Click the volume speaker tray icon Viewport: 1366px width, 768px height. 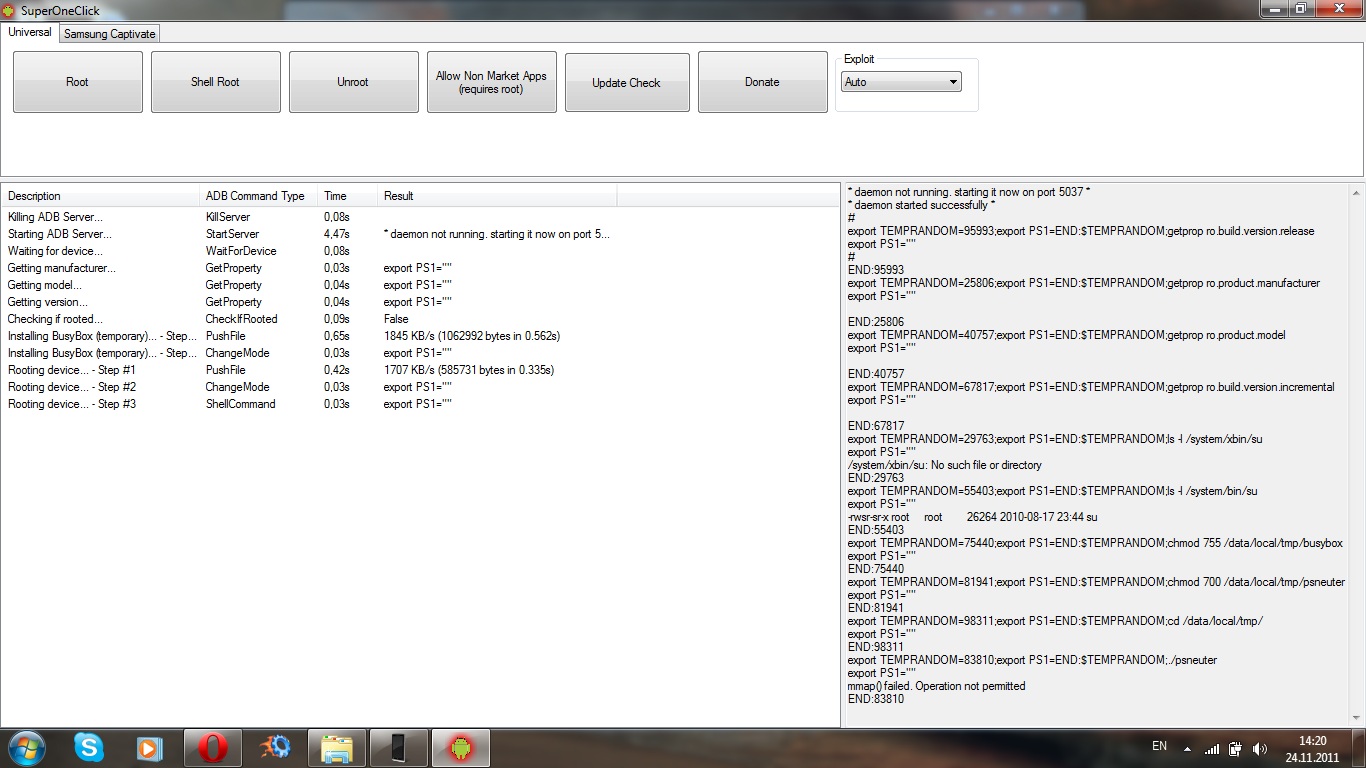coord(1260,748)
